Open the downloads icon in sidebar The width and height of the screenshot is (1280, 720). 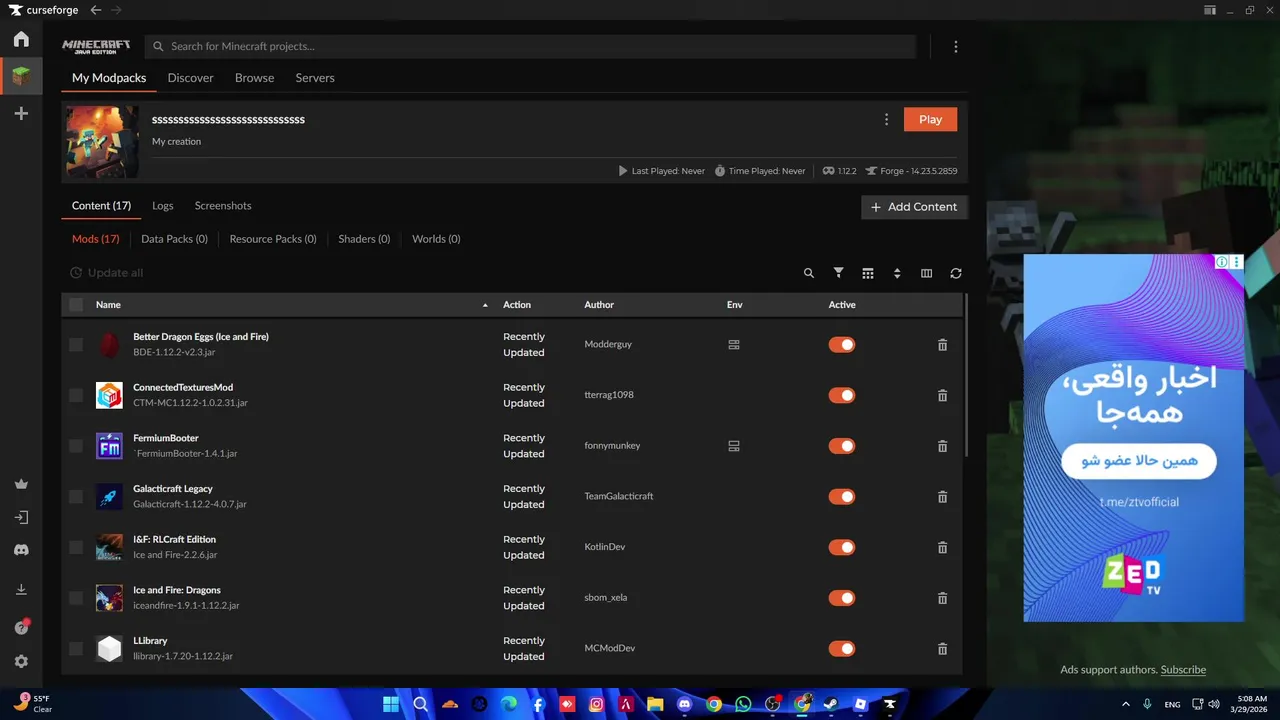point(21,590)
